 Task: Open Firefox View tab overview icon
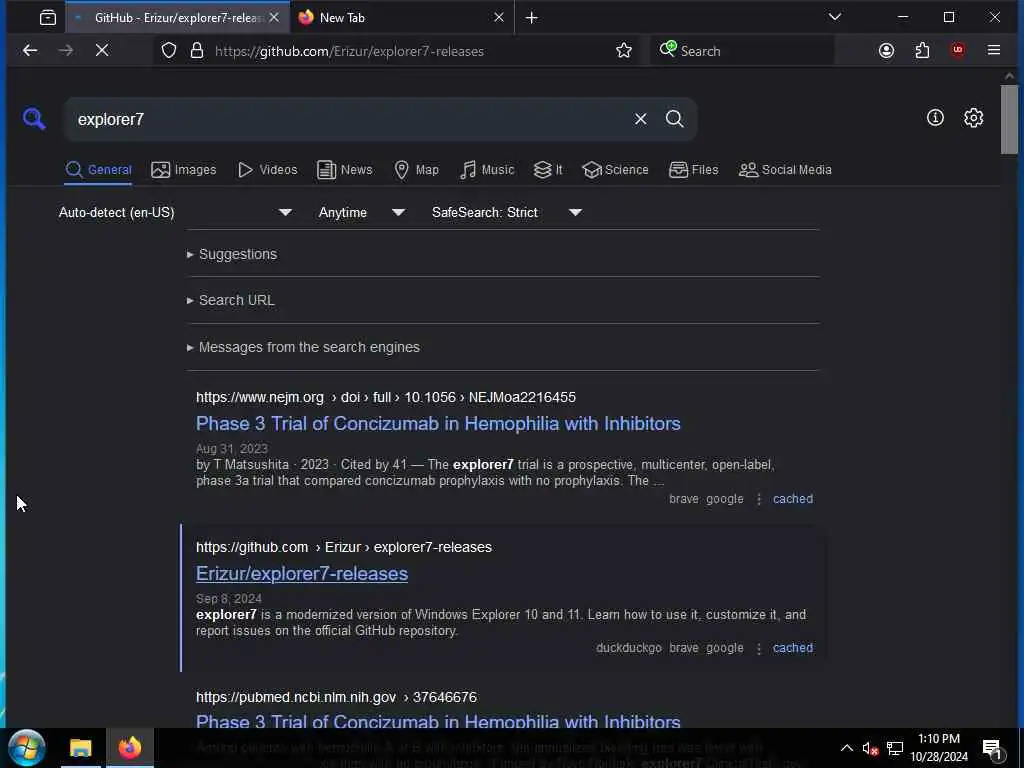pos(48,18)
